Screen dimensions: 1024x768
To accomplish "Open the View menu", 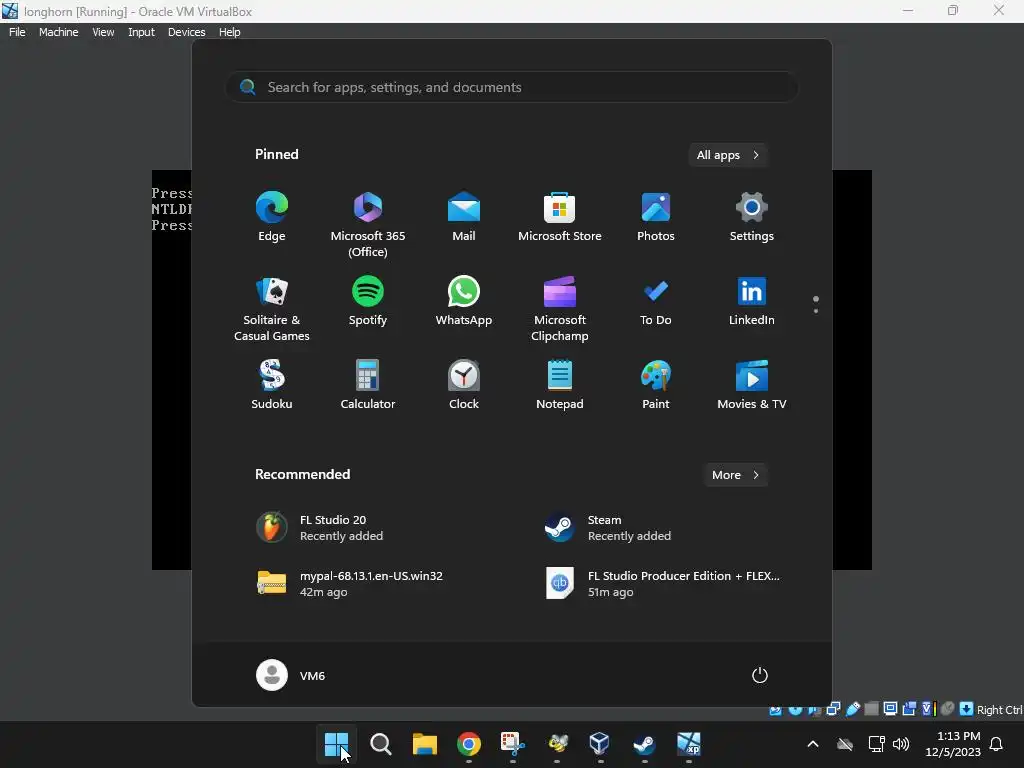I will coord(103,32).
